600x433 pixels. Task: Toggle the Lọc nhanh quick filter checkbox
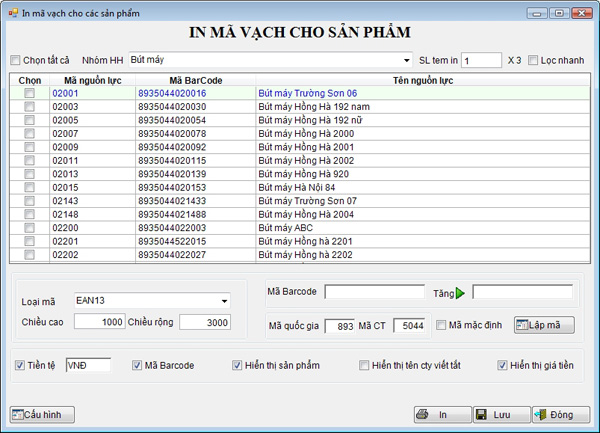[x=534, y=59]
